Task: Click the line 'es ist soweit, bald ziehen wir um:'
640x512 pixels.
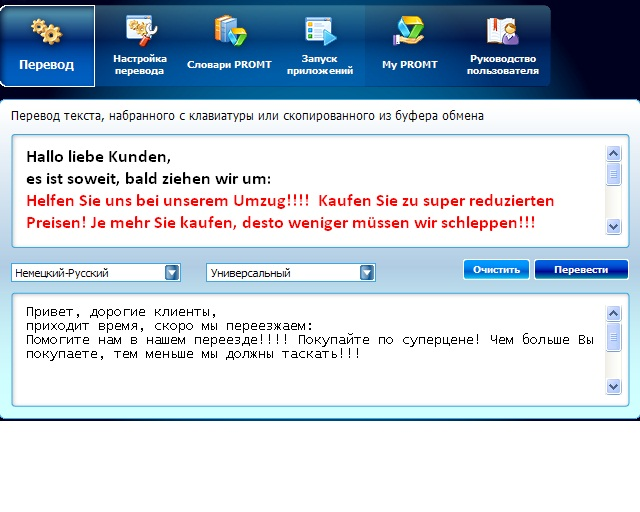Action: (149, 179)
